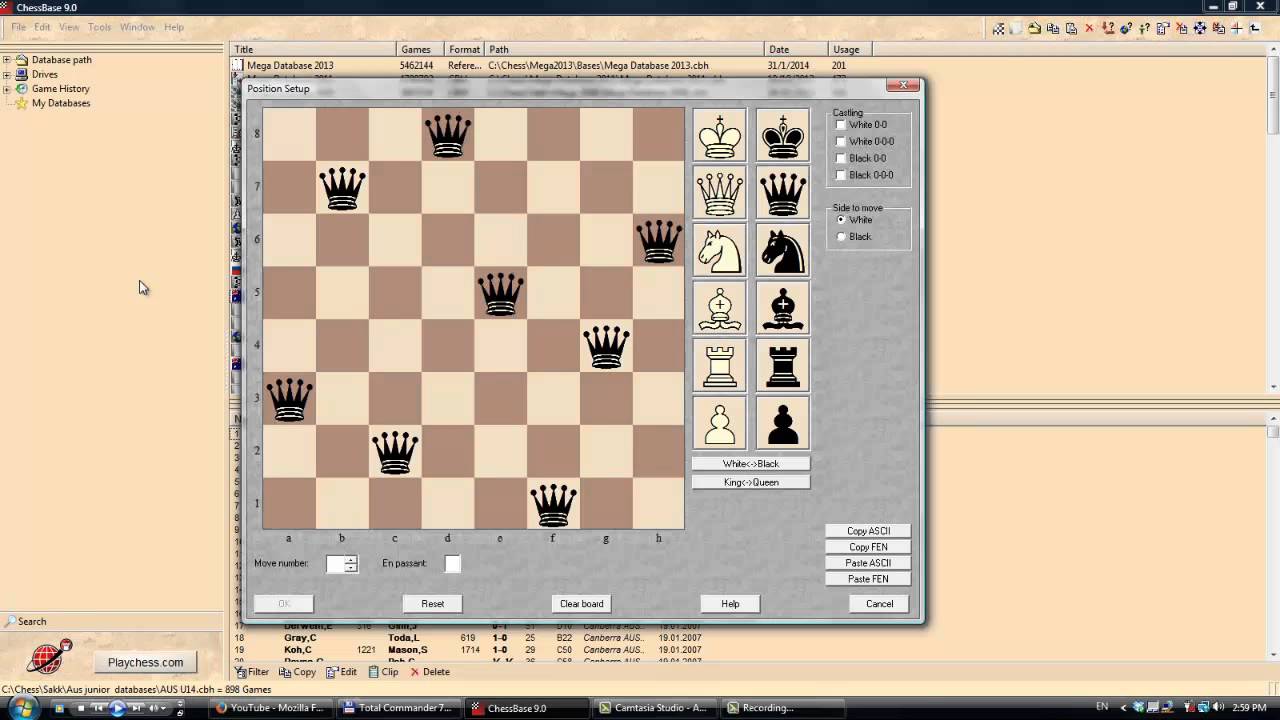Expand the Game History tree node
This screenshot has height=720, width=1280.
coord(6,89)
